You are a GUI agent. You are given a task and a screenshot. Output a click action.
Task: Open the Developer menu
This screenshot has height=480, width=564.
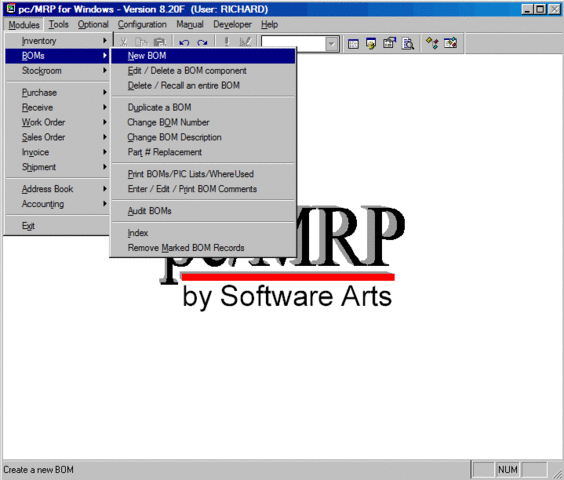tap(232, 24)
